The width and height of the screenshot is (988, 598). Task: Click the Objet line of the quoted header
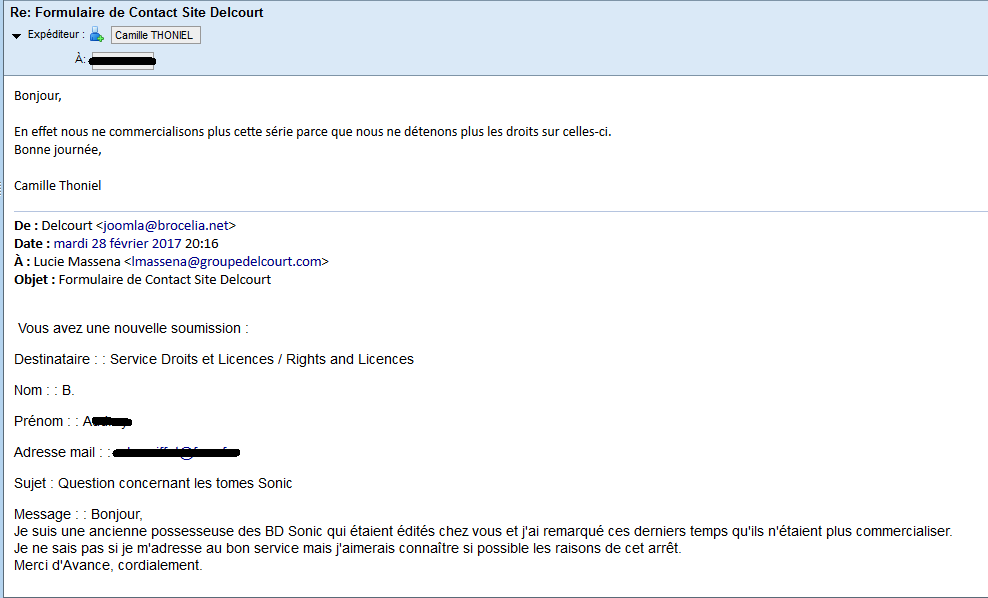(142, 280)
